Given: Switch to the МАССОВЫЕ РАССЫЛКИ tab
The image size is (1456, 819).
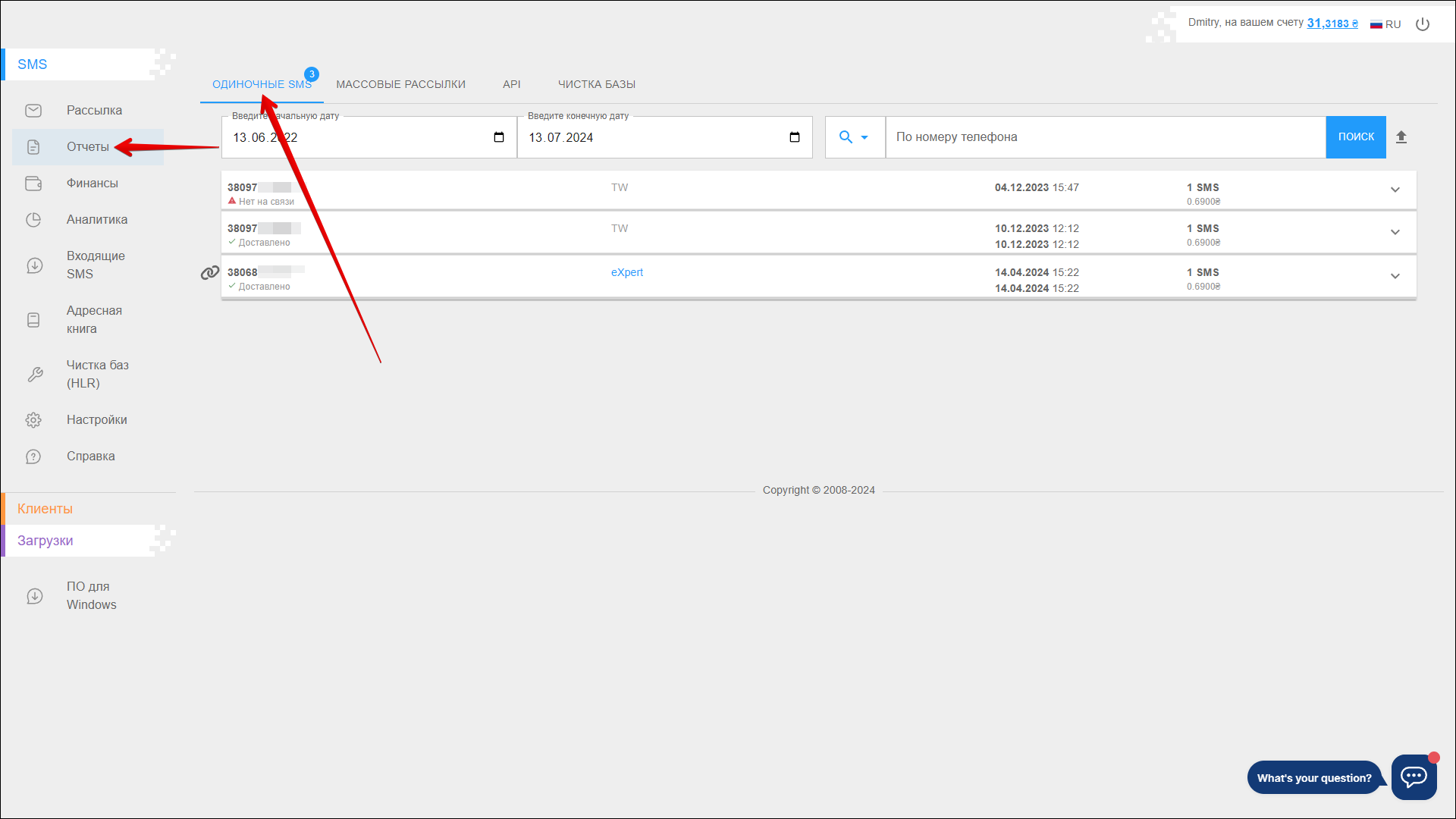Looking at the screenshot, I should click(x=400, y=84).
